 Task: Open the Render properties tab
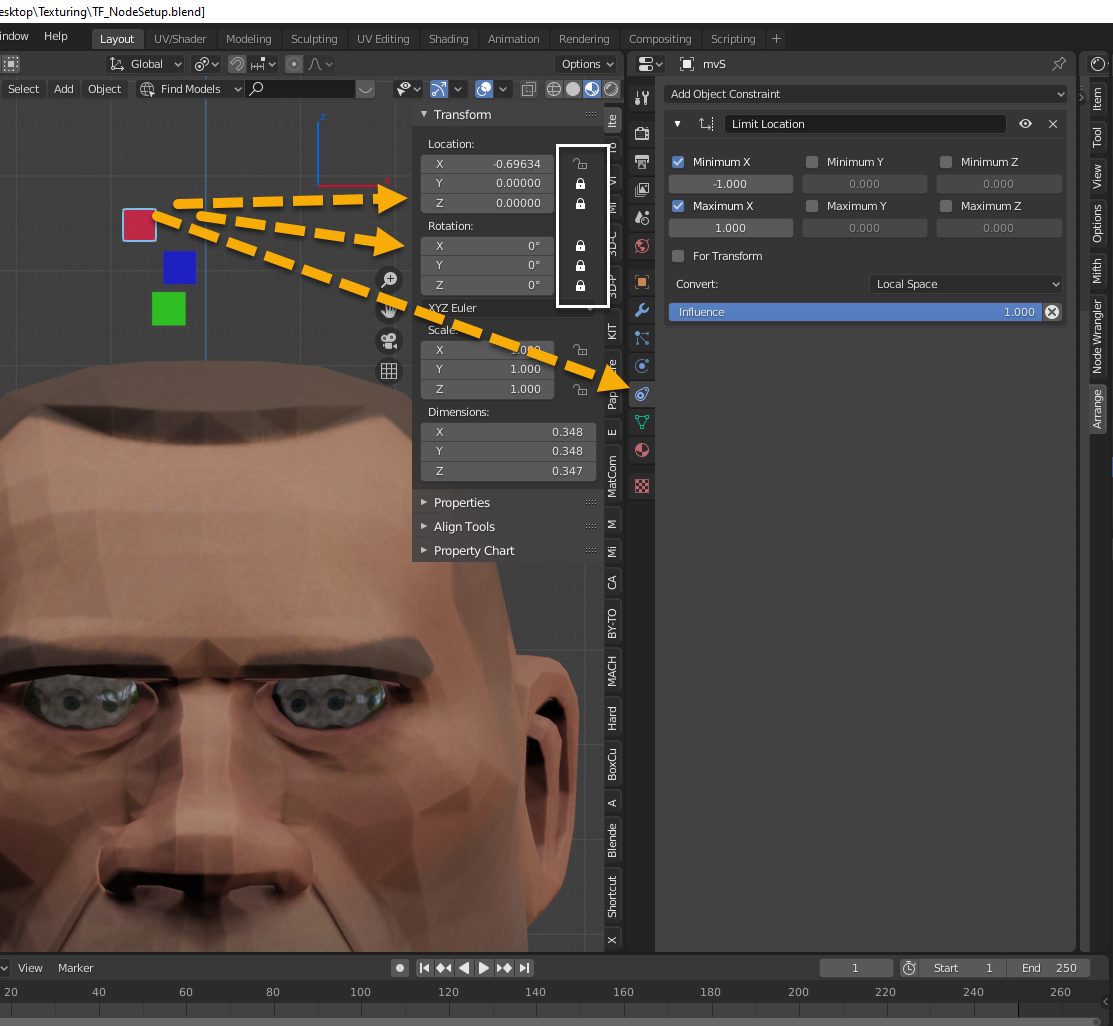click(642, 133)
